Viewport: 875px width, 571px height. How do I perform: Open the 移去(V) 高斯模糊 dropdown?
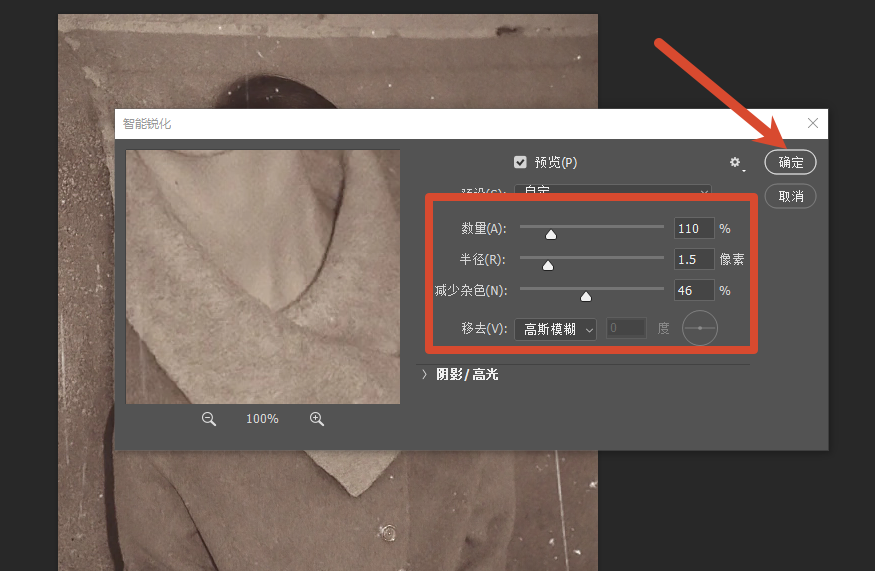[555, 329]
